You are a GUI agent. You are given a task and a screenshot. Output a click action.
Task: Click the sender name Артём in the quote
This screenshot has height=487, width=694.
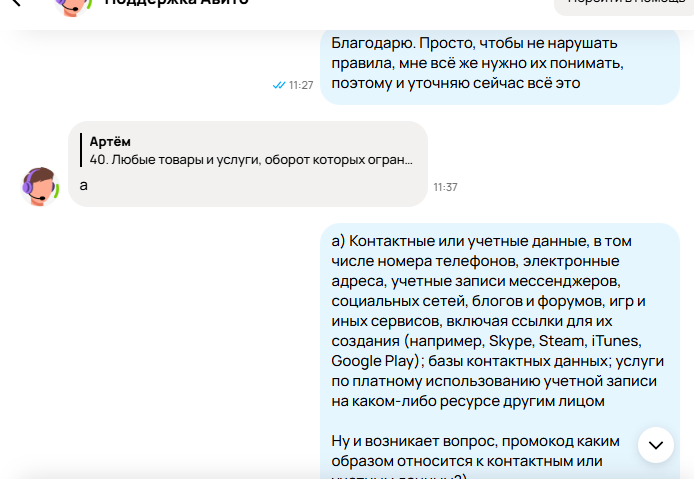110,141
